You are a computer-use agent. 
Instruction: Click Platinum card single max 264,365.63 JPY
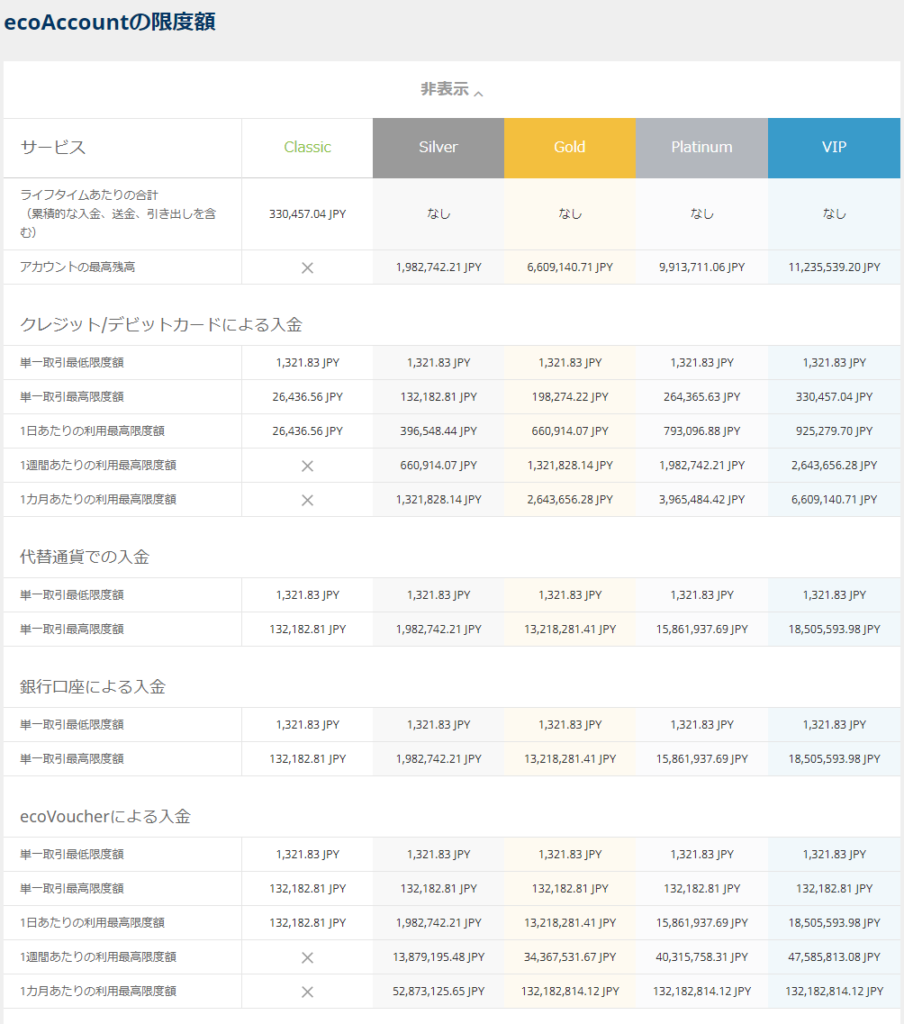(x=702, y=396)
